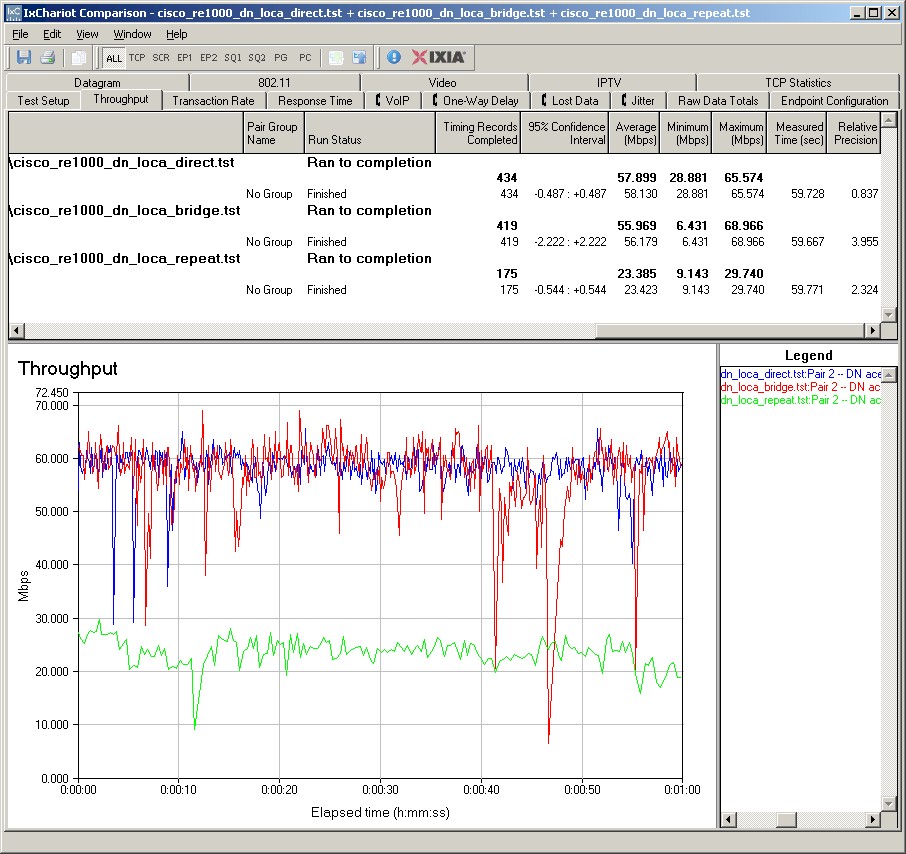Click results table scroll up arrow
The width and height of the screenshot is (906, 854).
889,120
